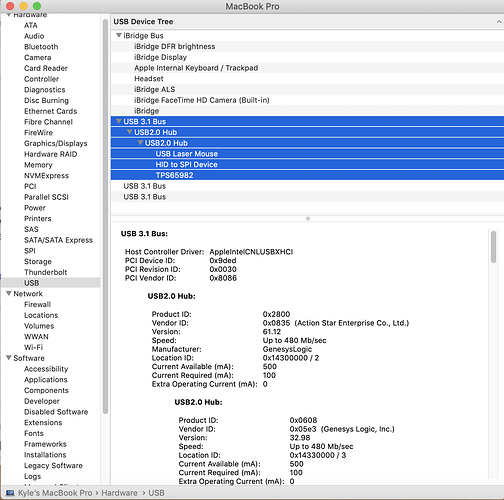Select iBridge Display device row
This screenshot has width=504, height=500.
[x=307, y=57]
